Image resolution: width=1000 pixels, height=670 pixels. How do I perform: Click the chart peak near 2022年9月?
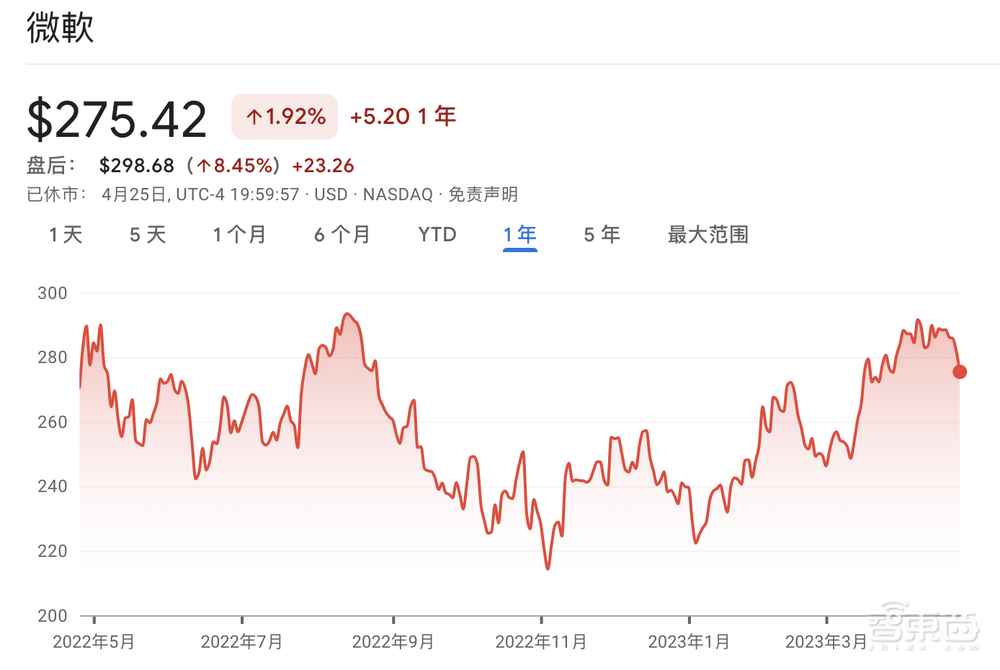[345, 315]
